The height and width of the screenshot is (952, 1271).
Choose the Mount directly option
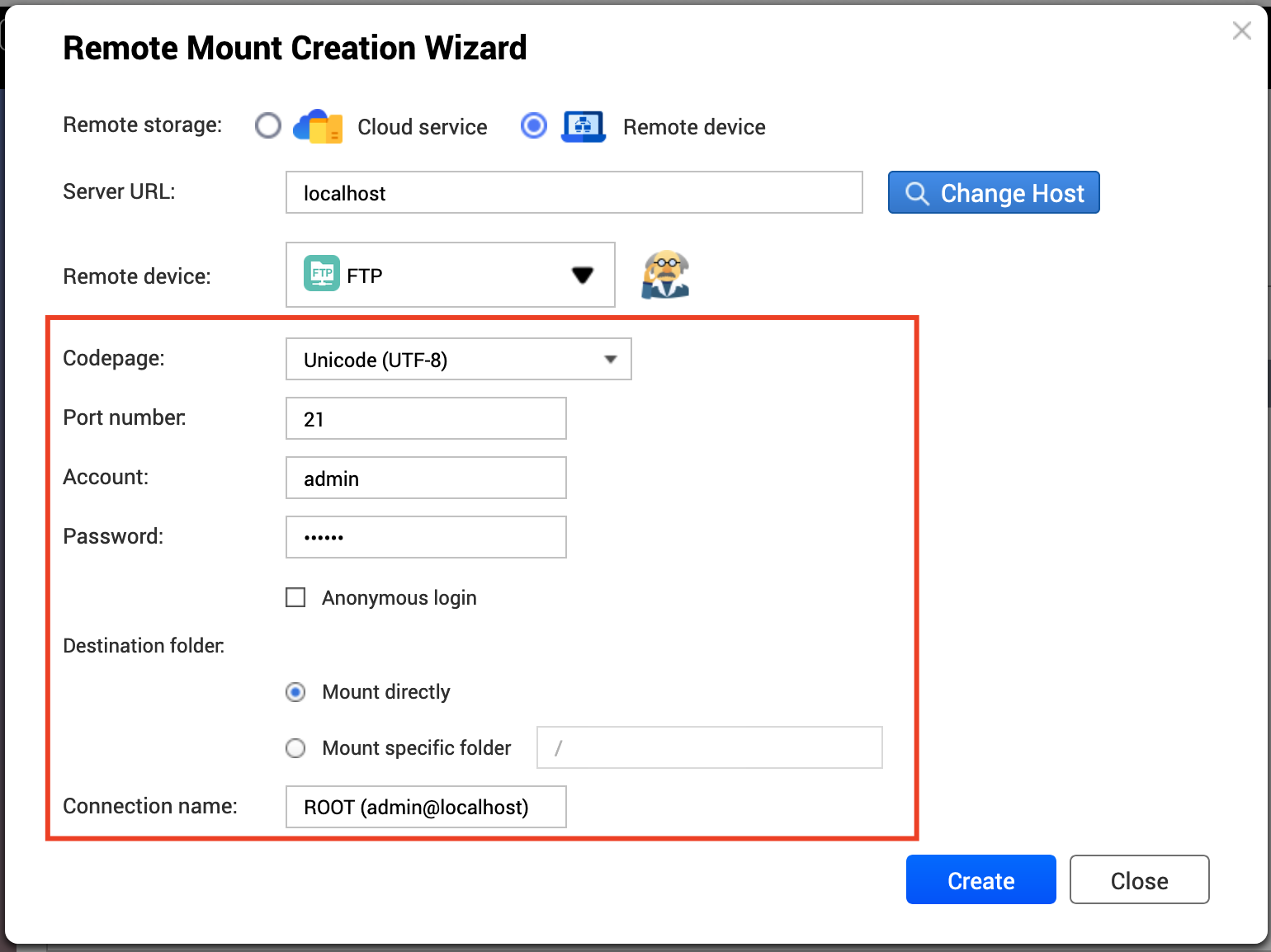[295, 692]
